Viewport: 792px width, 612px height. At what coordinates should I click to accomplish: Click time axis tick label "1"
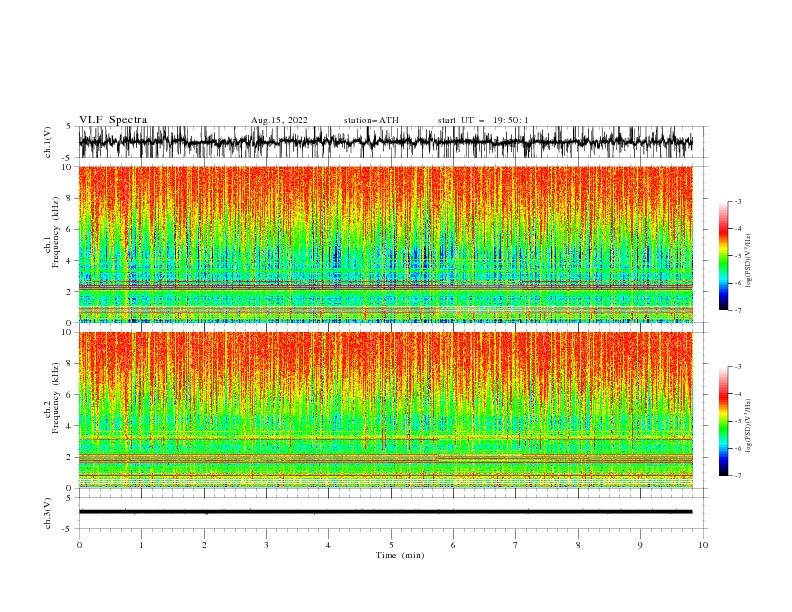(x=141, y=545)
